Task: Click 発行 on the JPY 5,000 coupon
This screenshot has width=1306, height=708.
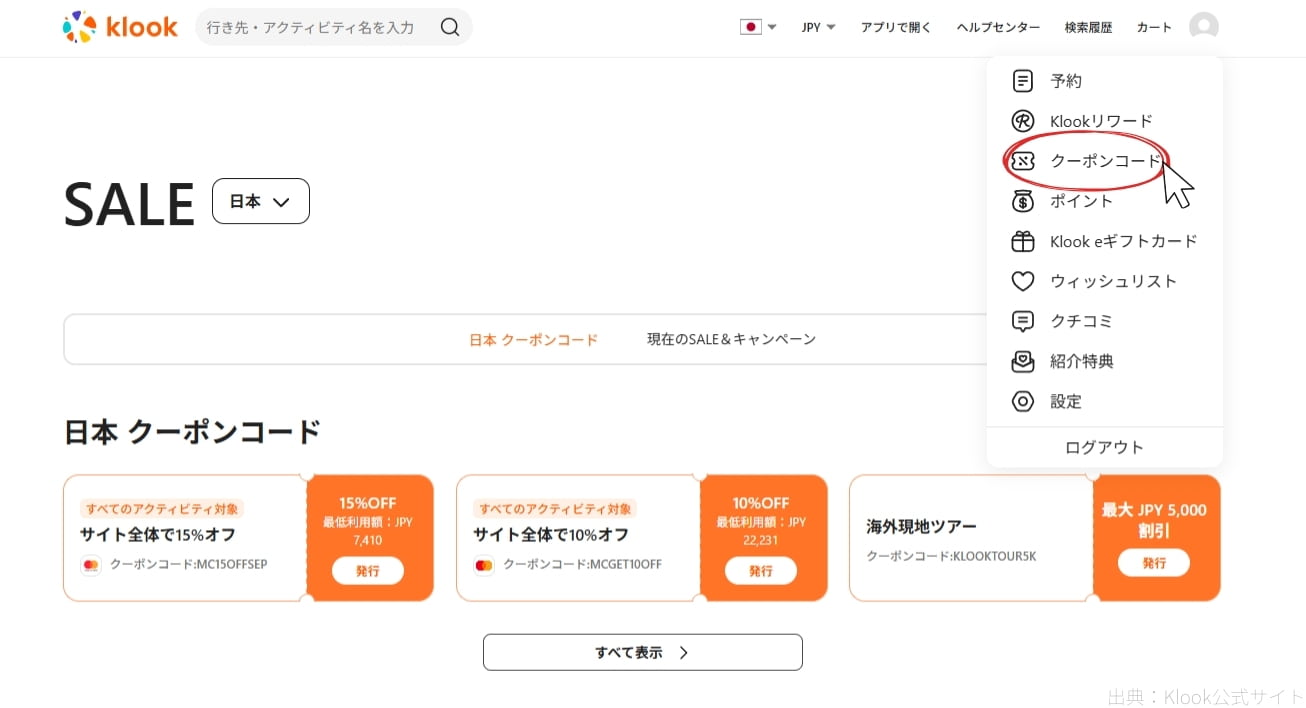Action: click(x=1154, y=563)
